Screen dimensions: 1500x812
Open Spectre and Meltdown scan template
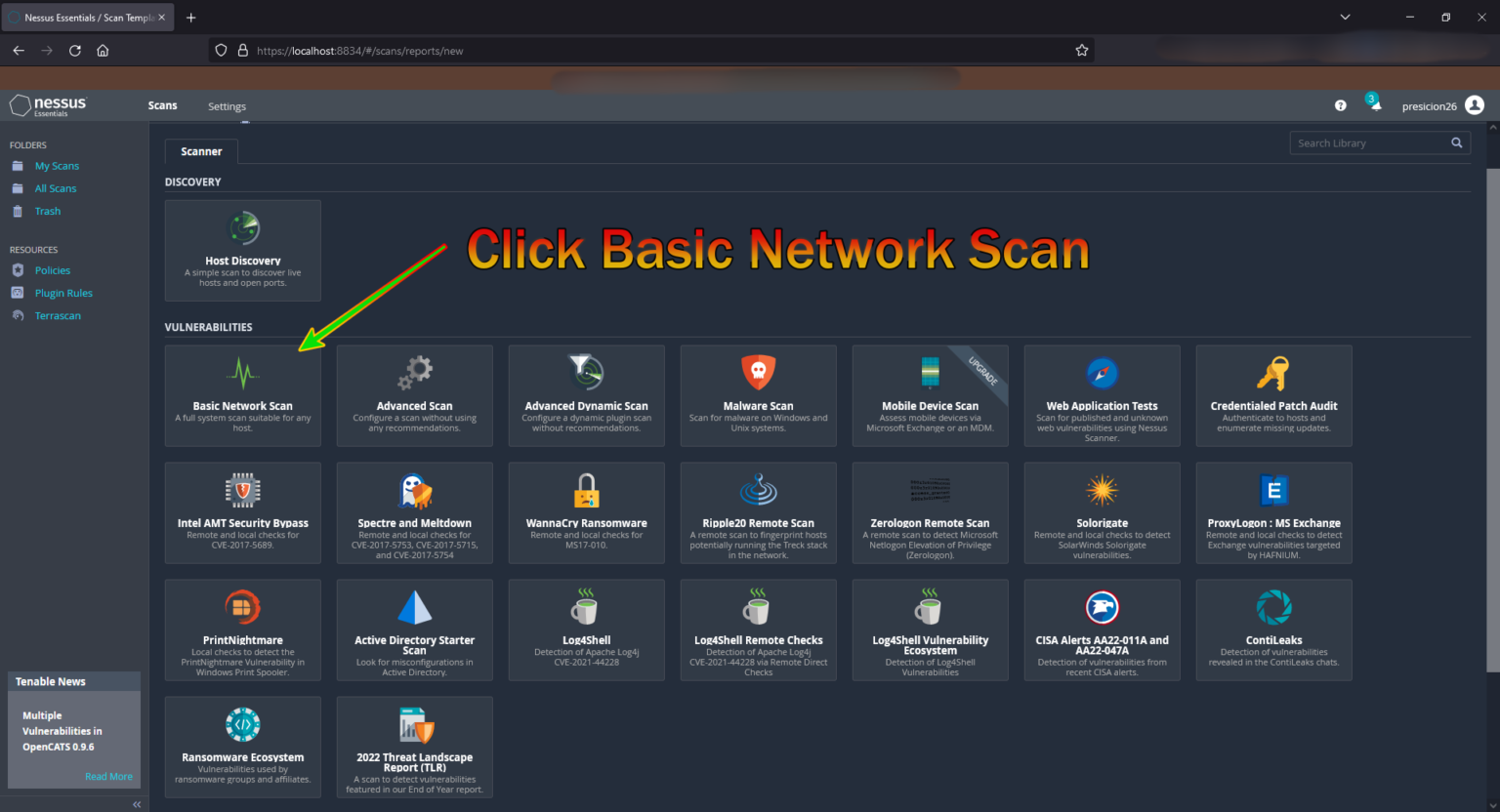[414, 512]
